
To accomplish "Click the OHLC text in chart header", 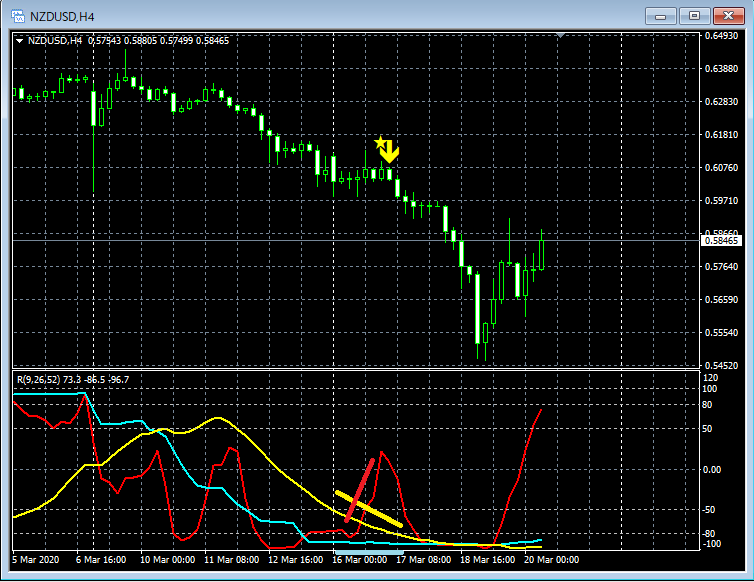I will 159,41.
